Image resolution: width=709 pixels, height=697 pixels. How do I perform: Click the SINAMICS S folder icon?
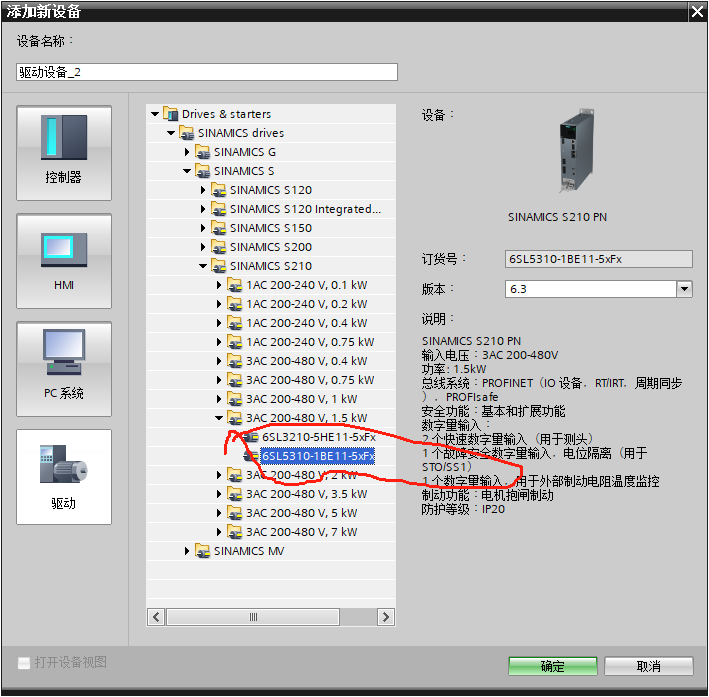[x=203, y=171]
